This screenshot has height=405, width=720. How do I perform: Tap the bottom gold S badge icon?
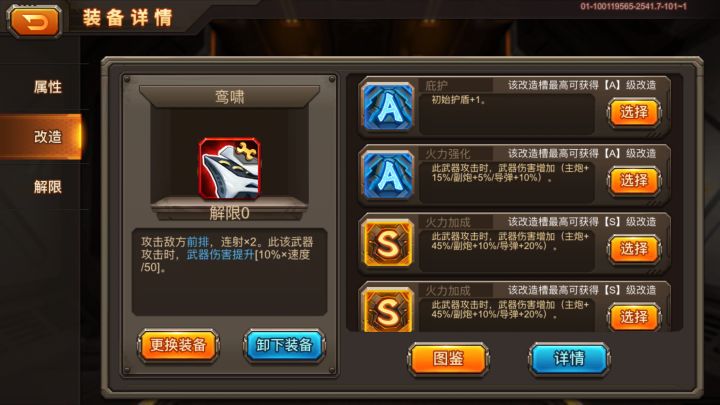coord(388,309)
